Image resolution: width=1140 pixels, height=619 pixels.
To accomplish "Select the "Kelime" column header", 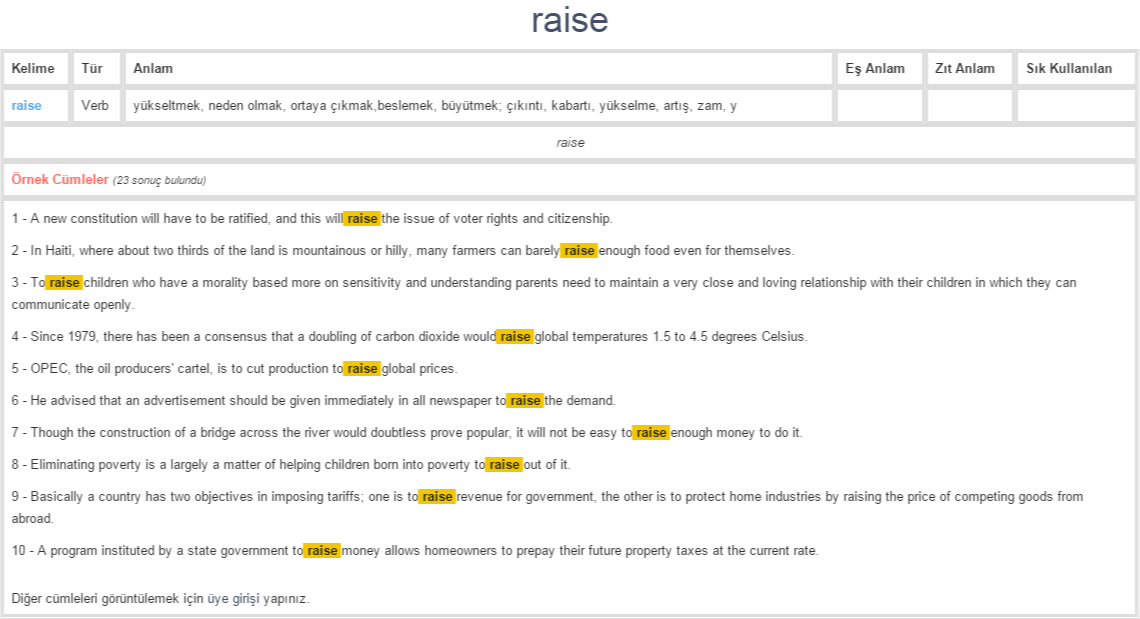I will click(x=33, y=69).
